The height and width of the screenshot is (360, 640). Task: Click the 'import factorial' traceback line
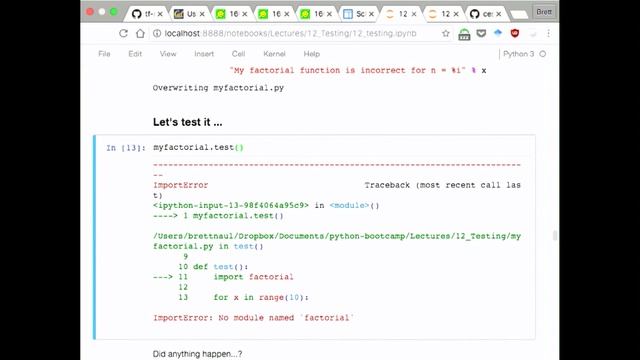[253, 277]
